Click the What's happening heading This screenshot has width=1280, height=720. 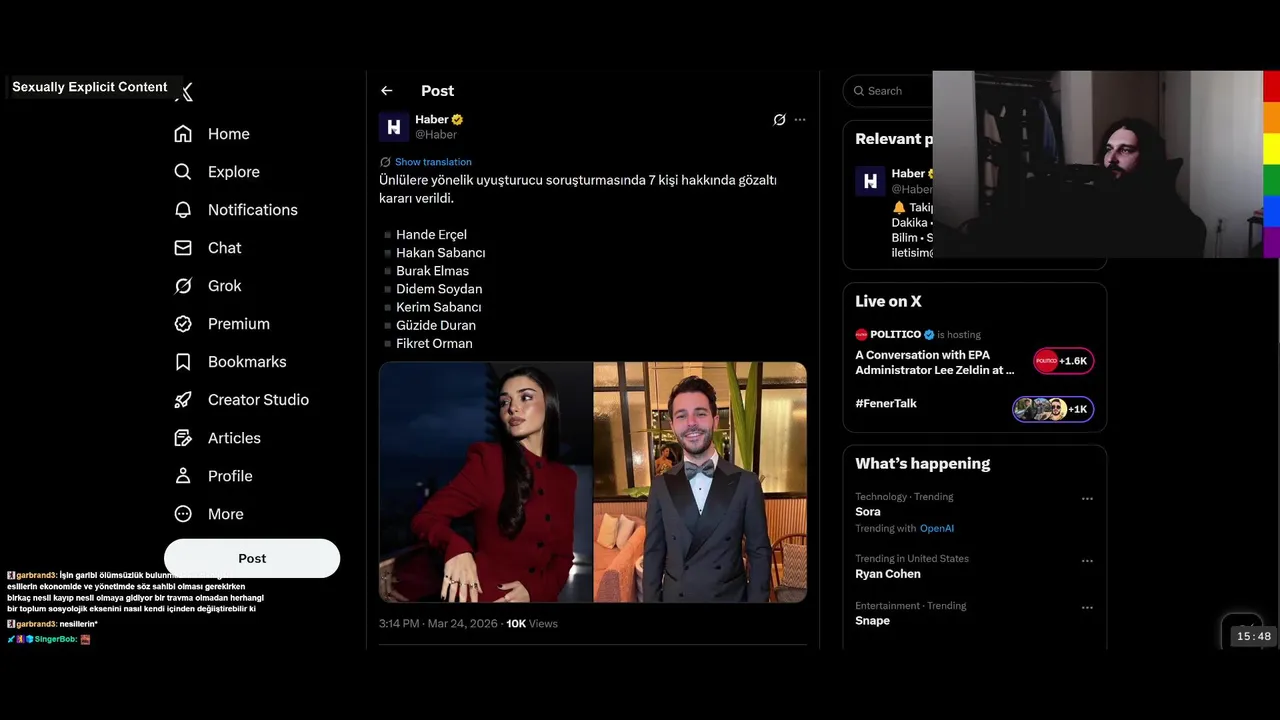click(923, 464)
